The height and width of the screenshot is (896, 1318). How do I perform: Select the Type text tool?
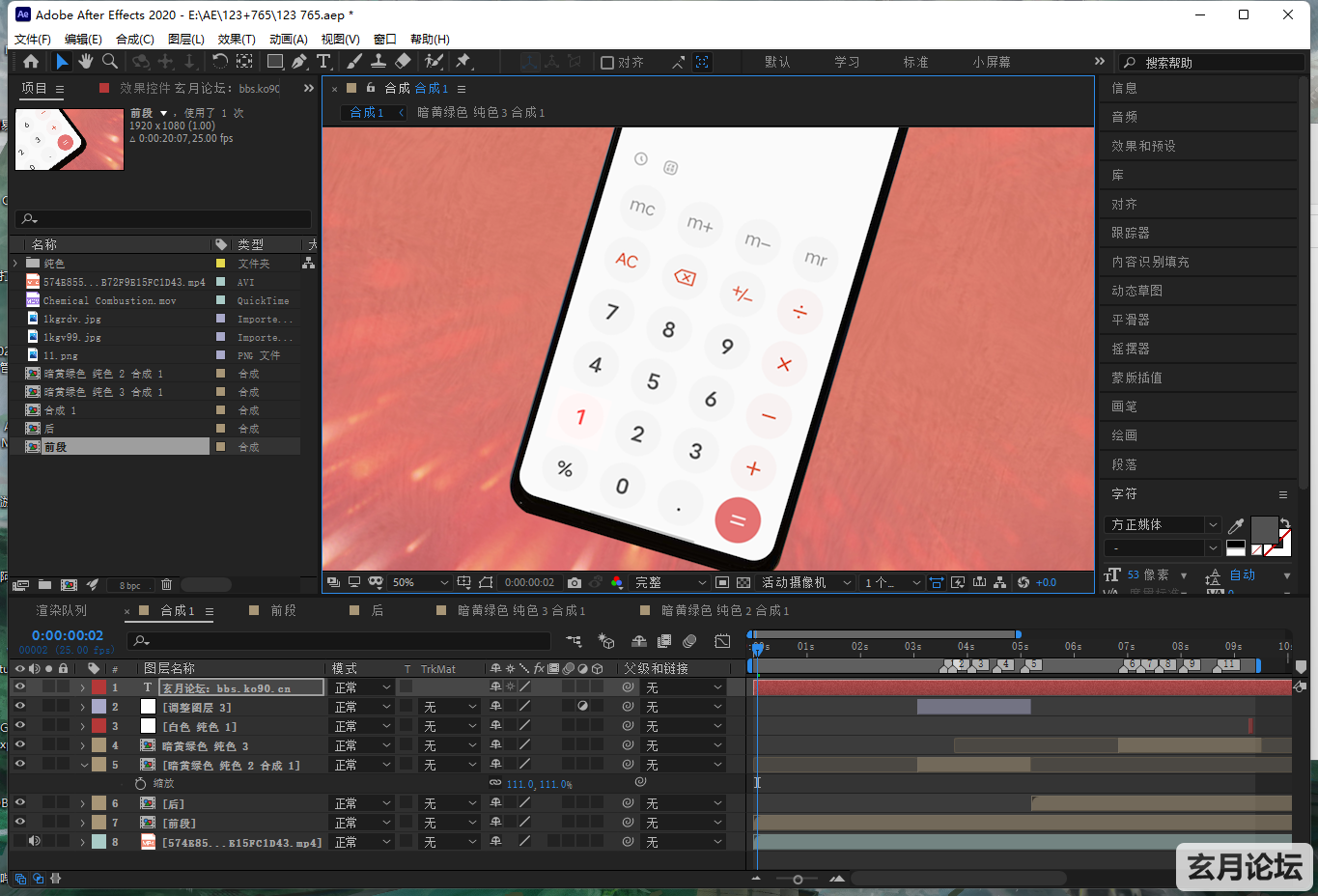[323, 62]
